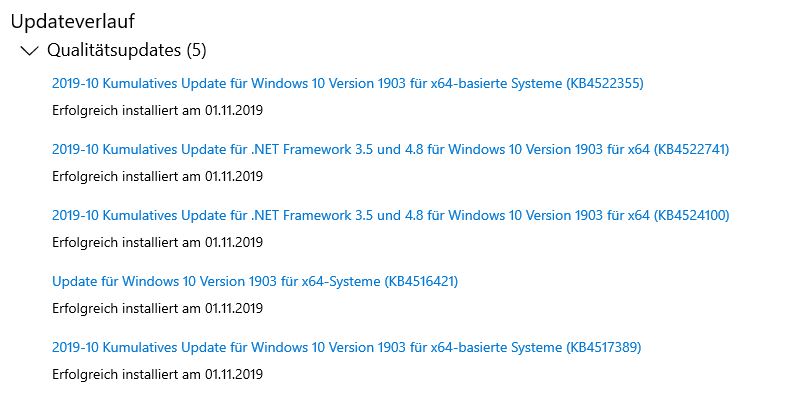This screenshot has width=786, height=394.
Task: Click the 01.11.2019 date under first update
Action: [x=234, y=110]
